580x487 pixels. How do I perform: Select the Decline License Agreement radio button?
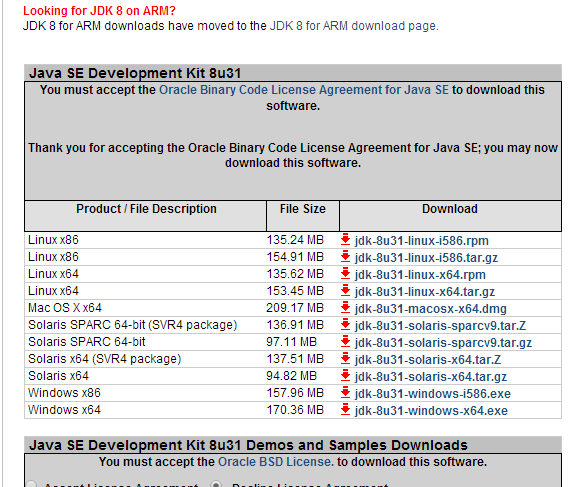[x=216, y=484]
